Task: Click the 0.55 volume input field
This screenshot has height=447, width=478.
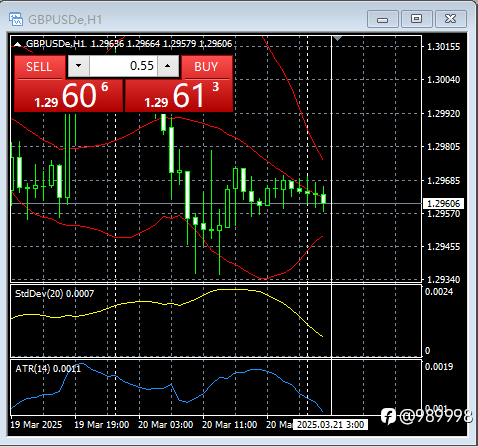Action: (123, 66)
